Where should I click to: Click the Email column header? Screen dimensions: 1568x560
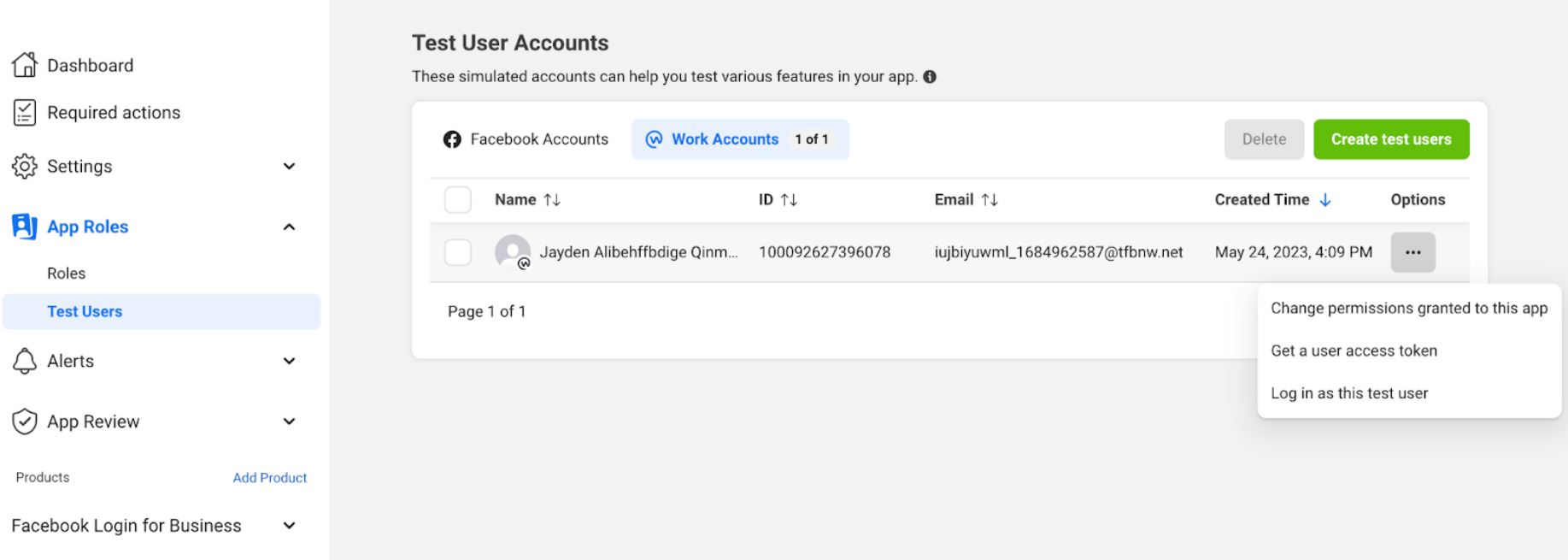click(x=954, y=200)
